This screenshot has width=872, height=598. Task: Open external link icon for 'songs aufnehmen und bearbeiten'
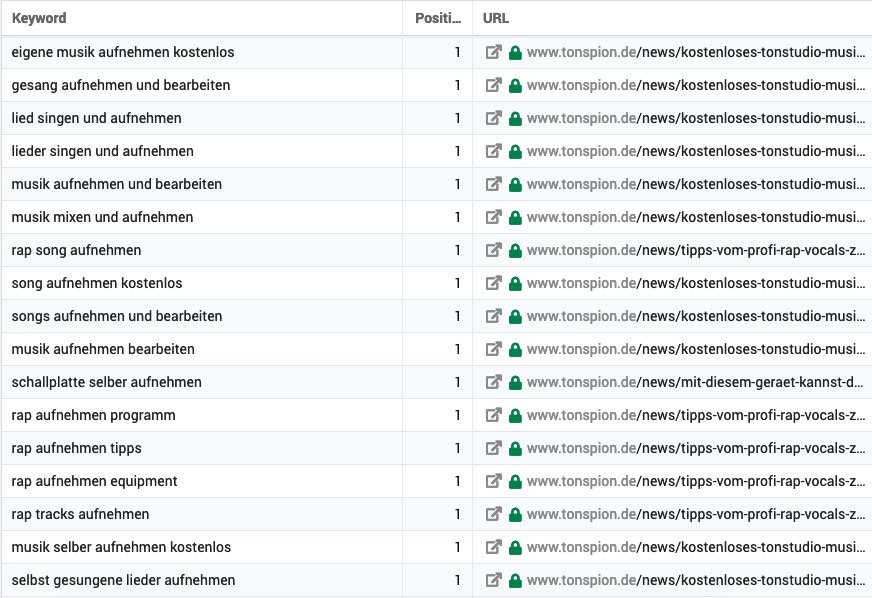[493, 316]
